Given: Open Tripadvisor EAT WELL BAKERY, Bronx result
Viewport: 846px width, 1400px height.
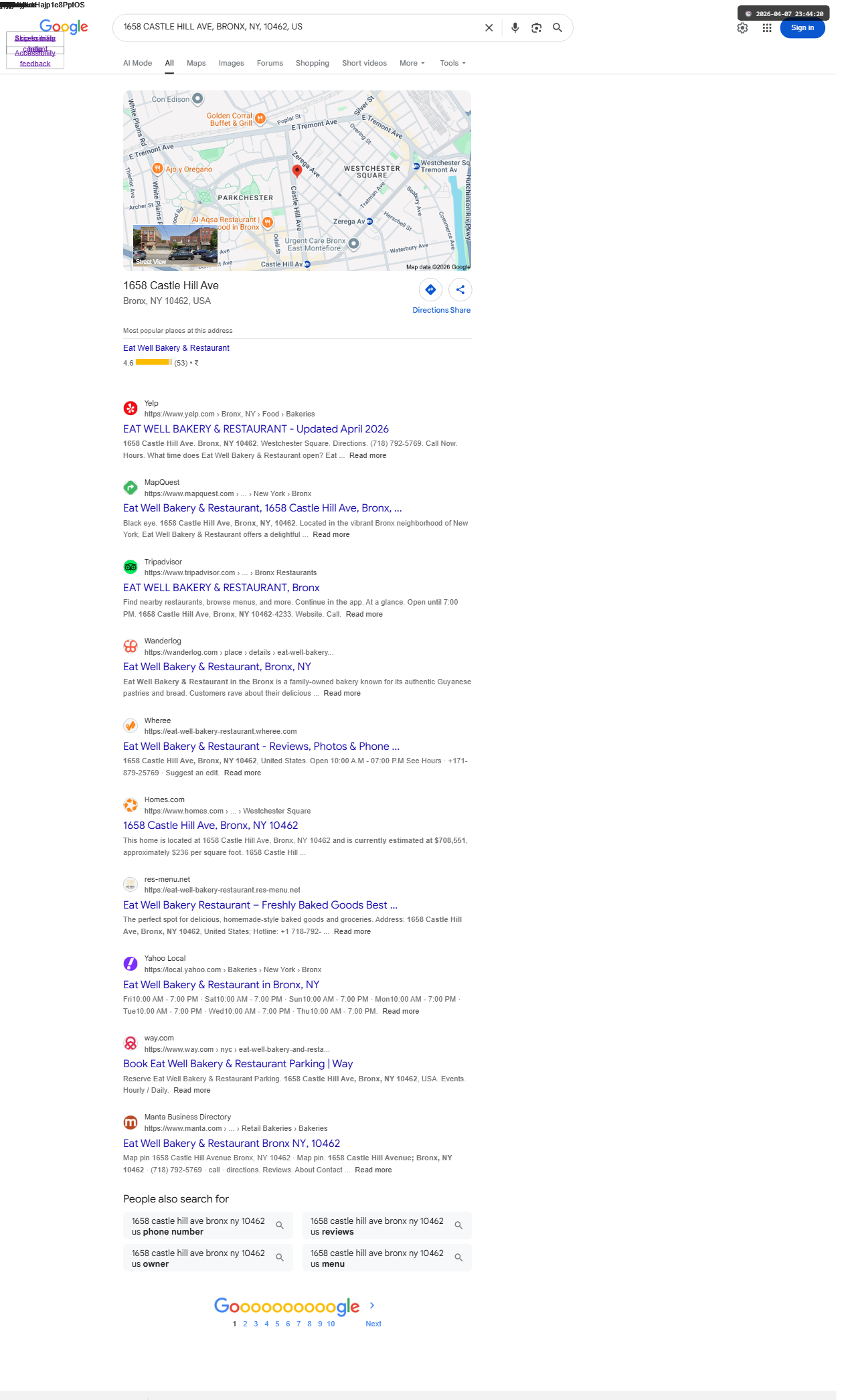Looking at the screenshot, I should [222, 588].
